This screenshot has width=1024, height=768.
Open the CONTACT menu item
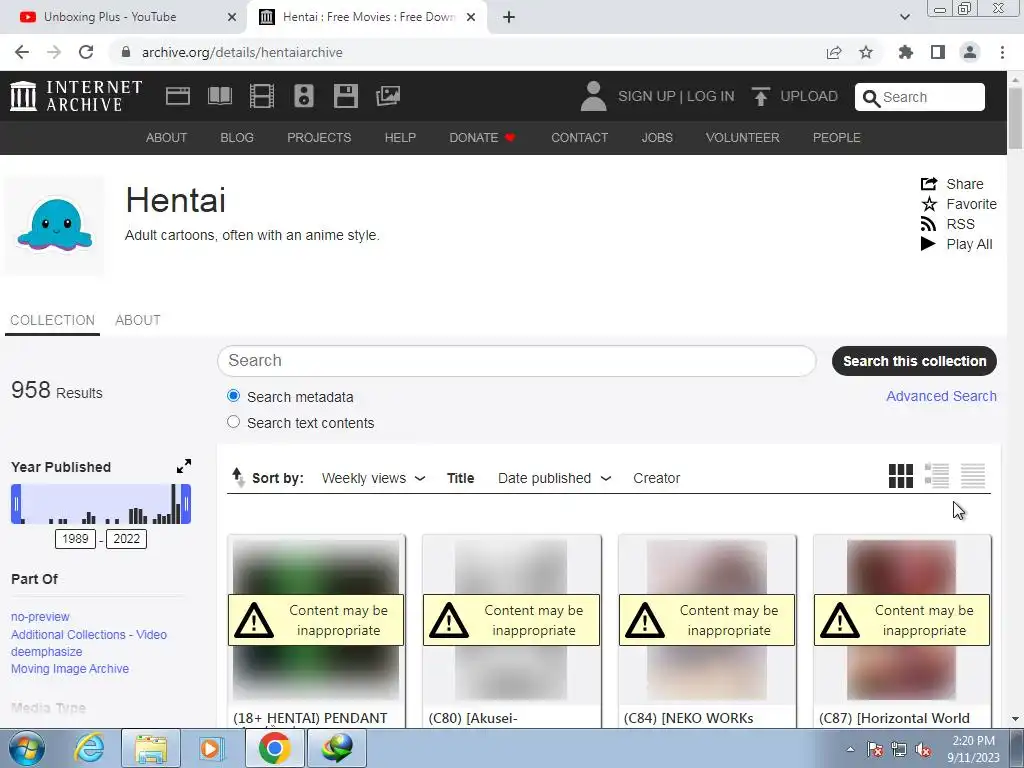click(x=579, y=138)
